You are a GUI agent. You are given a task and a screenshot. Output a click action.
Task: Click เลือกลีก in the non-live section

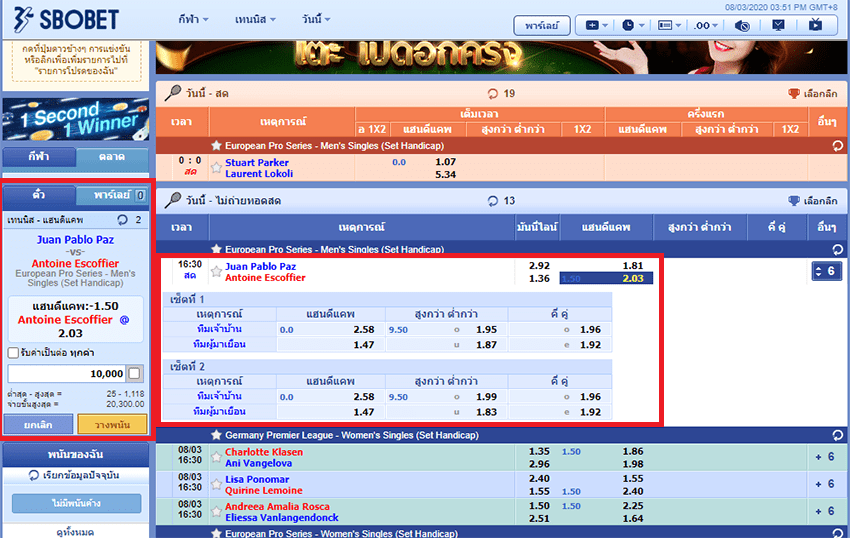click(x=813, y=201)
